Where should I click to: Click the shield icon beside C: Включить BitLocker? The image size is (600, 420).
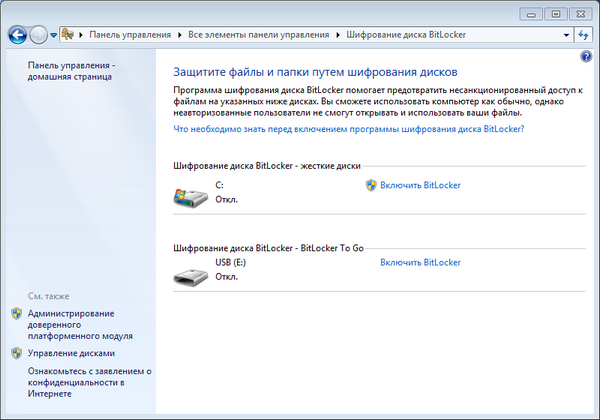tap(371, 185)
